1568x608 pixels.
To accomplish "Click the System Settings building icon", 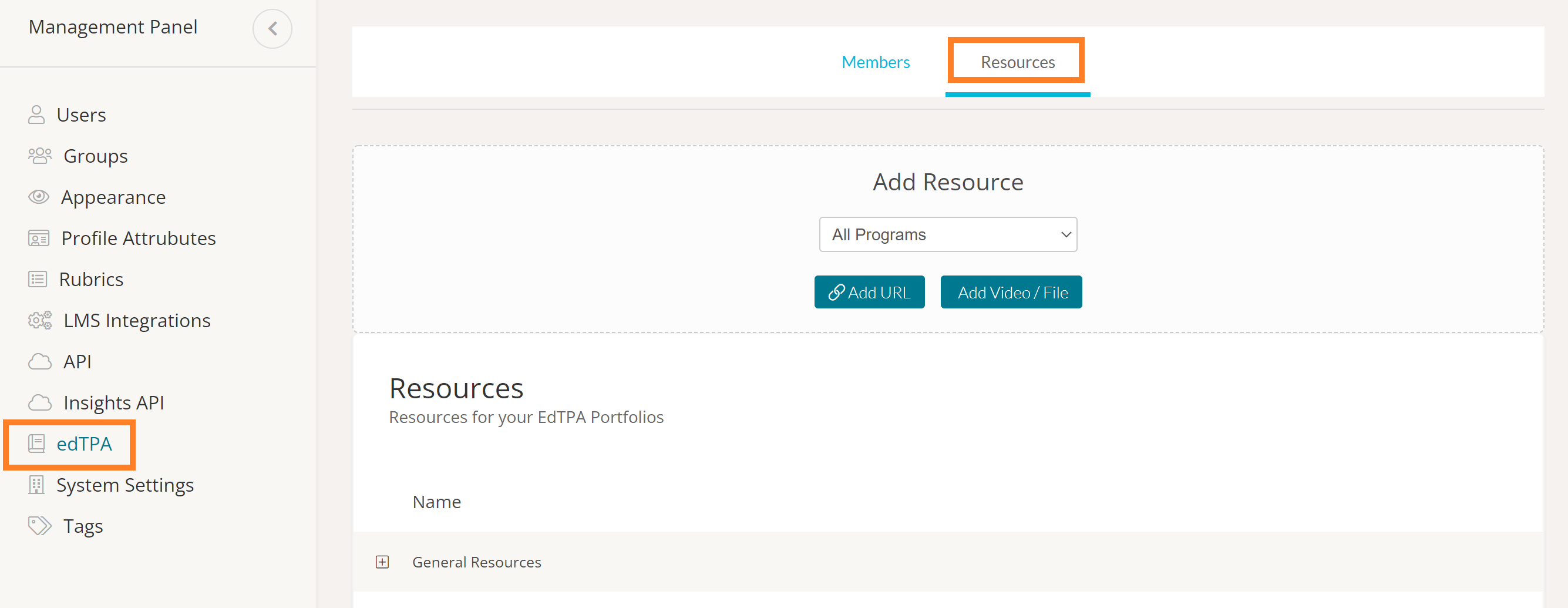I will [x=36, y=485].
